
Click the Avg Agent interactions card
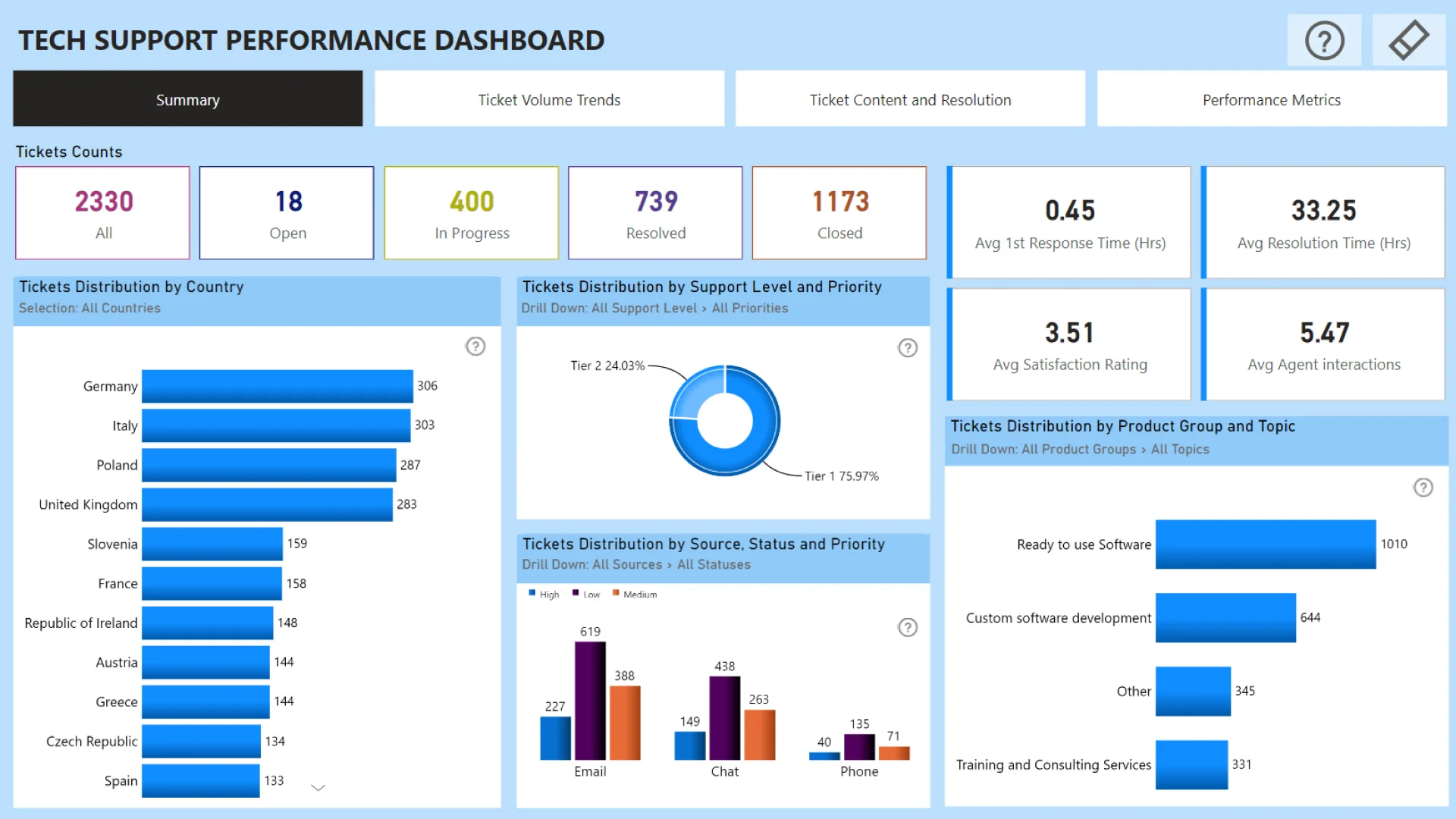(x=1323, y=344)
